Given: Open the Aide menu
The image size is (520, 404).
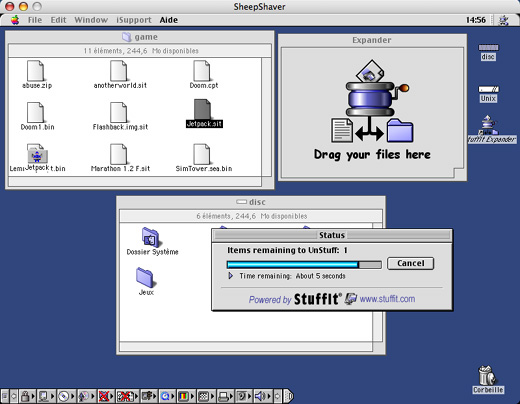Looking at the screenshot, I should pyautogui.click(x=169, y=20).
